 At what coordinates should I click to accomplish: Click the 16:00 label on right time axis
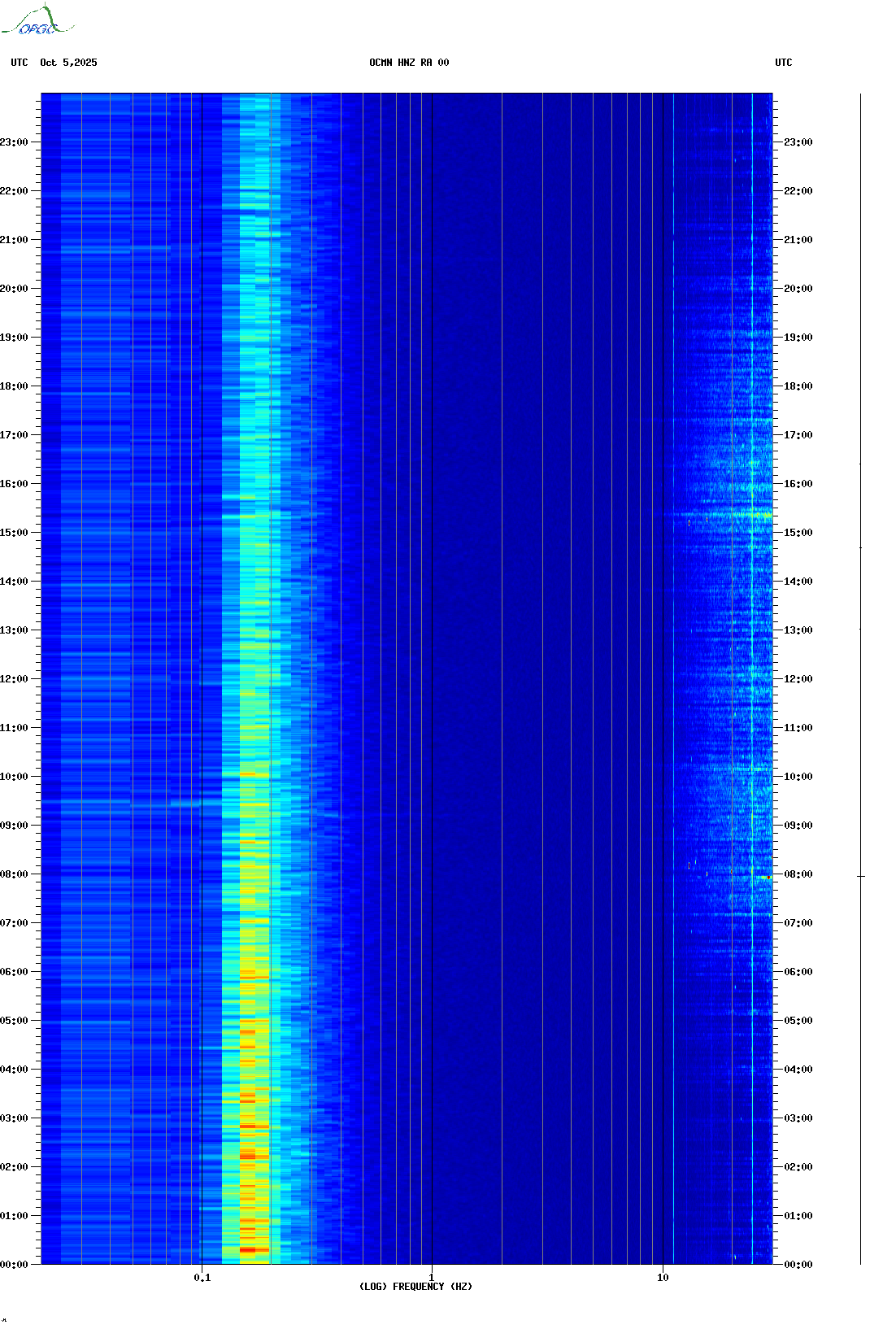(798, 484)
